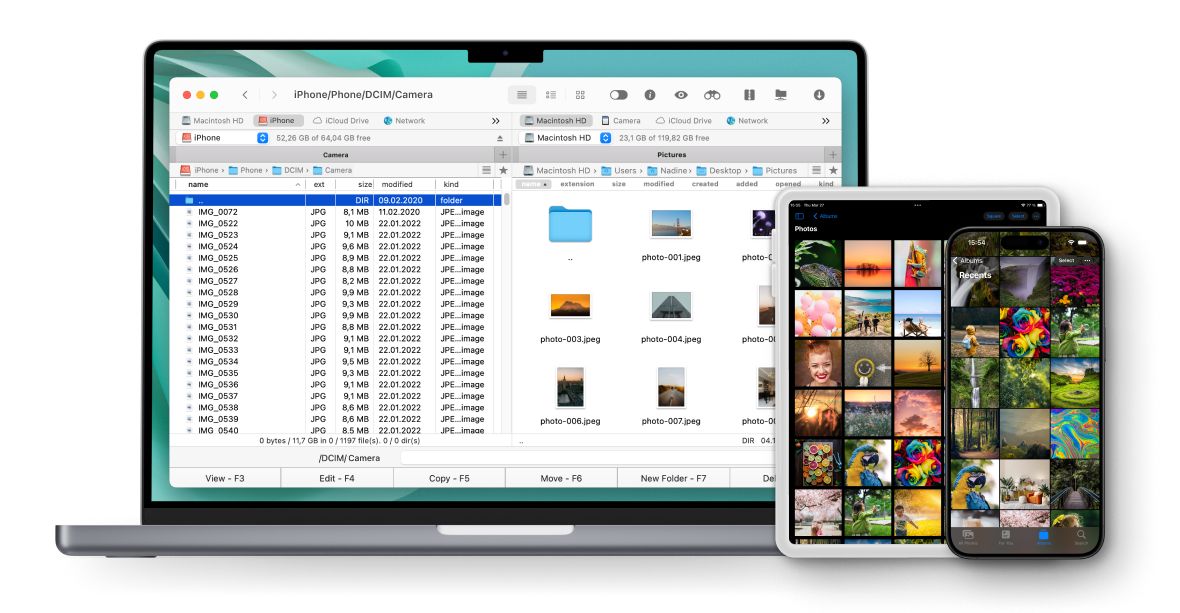The height and width of the screenshot is (613, 1180).
Task: Select file IMG_0539
Action: tap(336, 419)
